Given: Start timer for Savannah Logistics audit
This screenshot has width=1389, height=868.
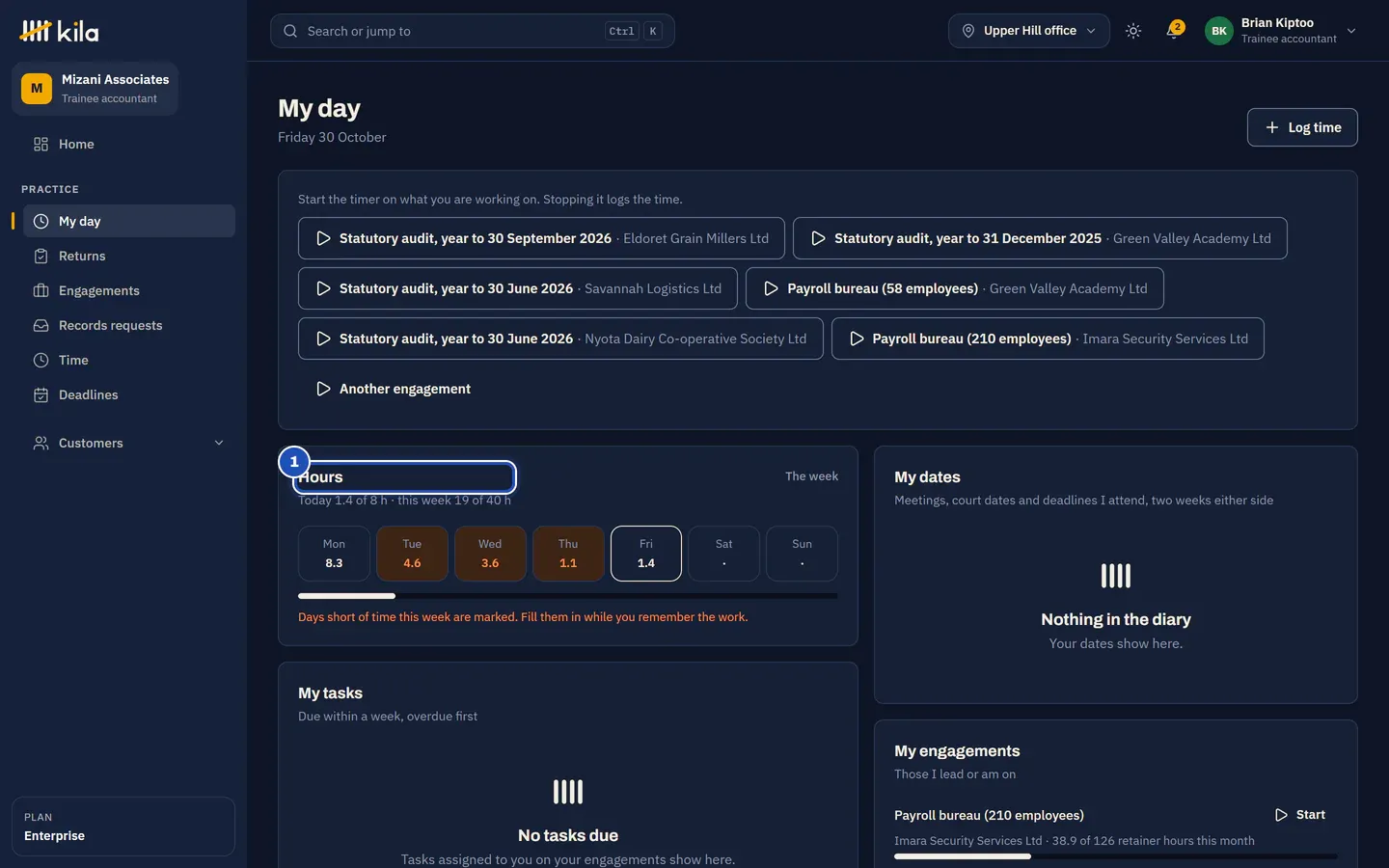Looking at the screenshot, I should [x=518, y=288].
